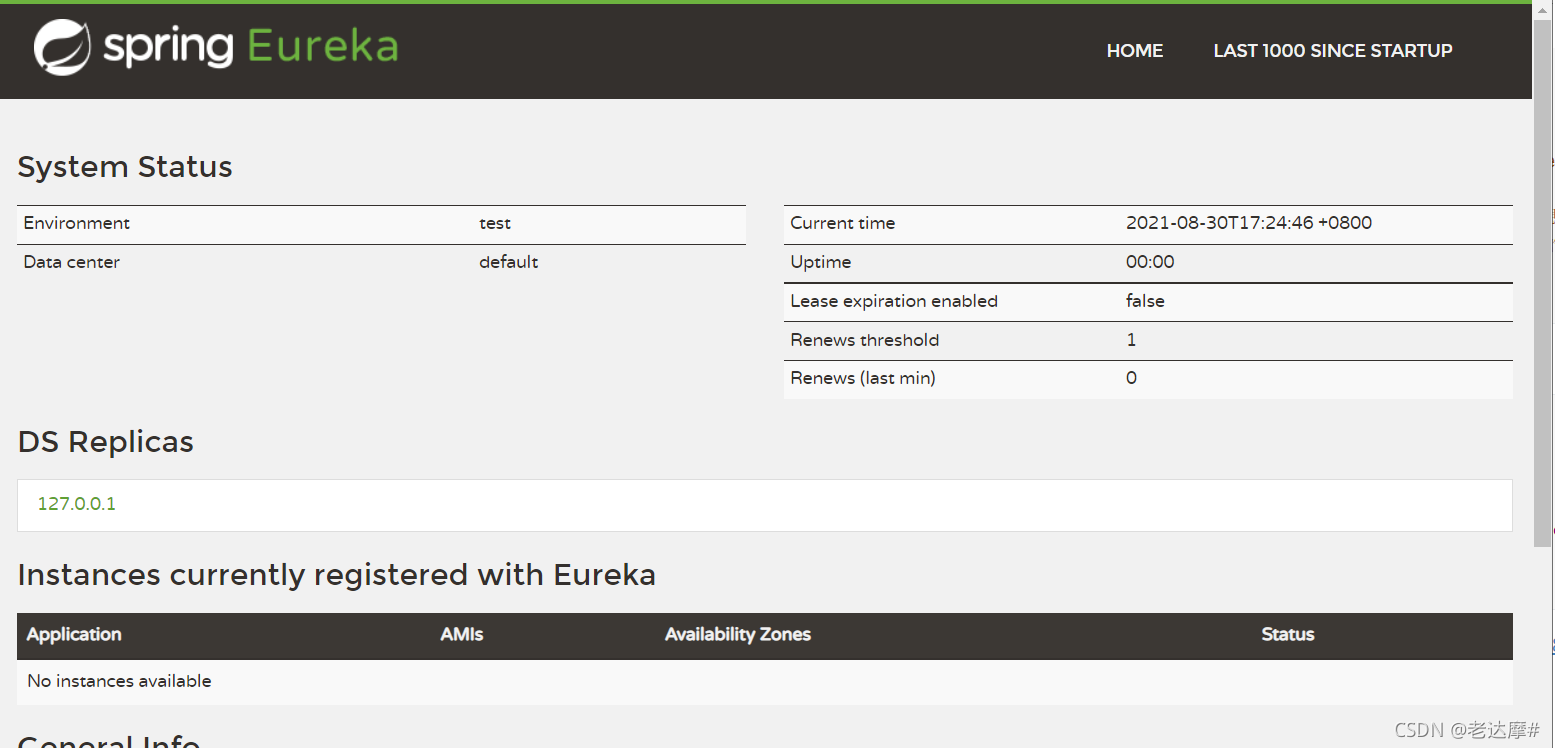Click the 'default' data center value

point(509,263)
